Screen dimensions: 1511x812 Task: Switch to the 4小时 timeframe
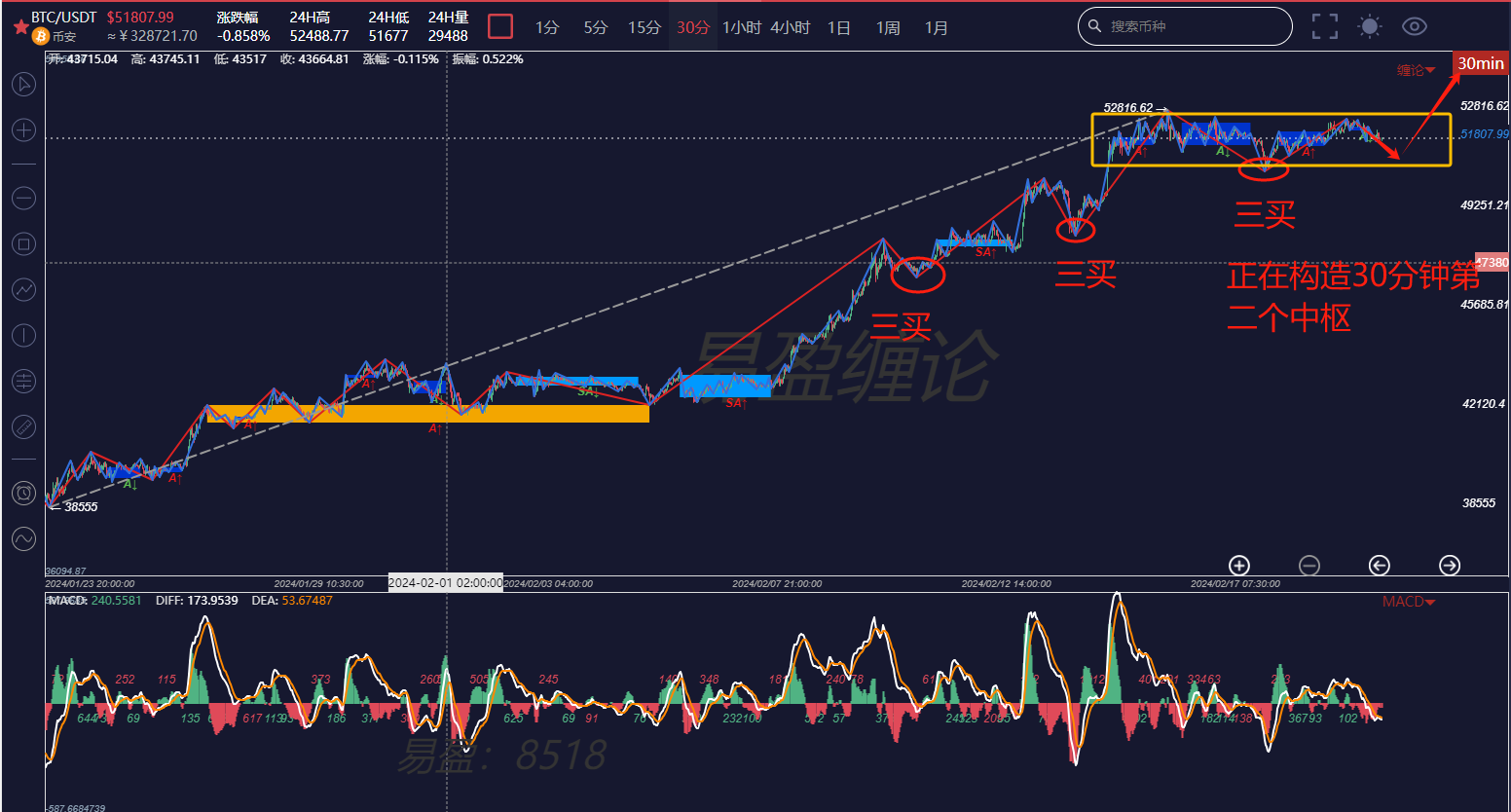pyautogui.click(x=791, y=27)
